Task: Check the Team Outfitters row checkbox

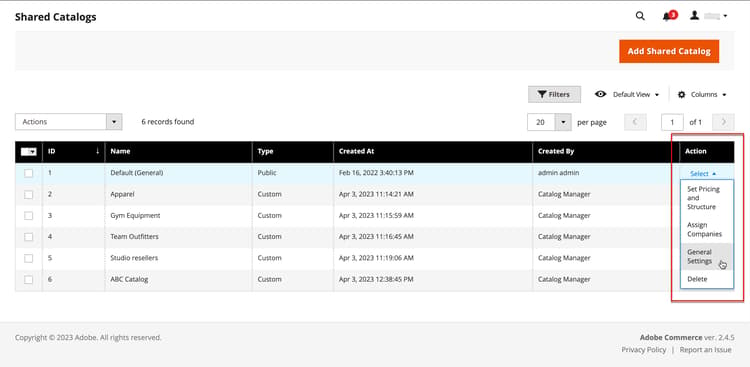Action: point(29,236)
